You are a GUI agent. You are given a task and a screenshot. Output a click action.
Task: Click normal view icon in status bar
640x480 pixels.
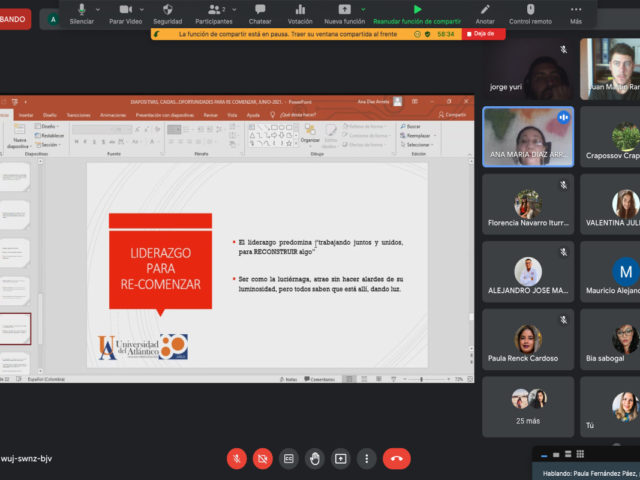pos(349,379)
